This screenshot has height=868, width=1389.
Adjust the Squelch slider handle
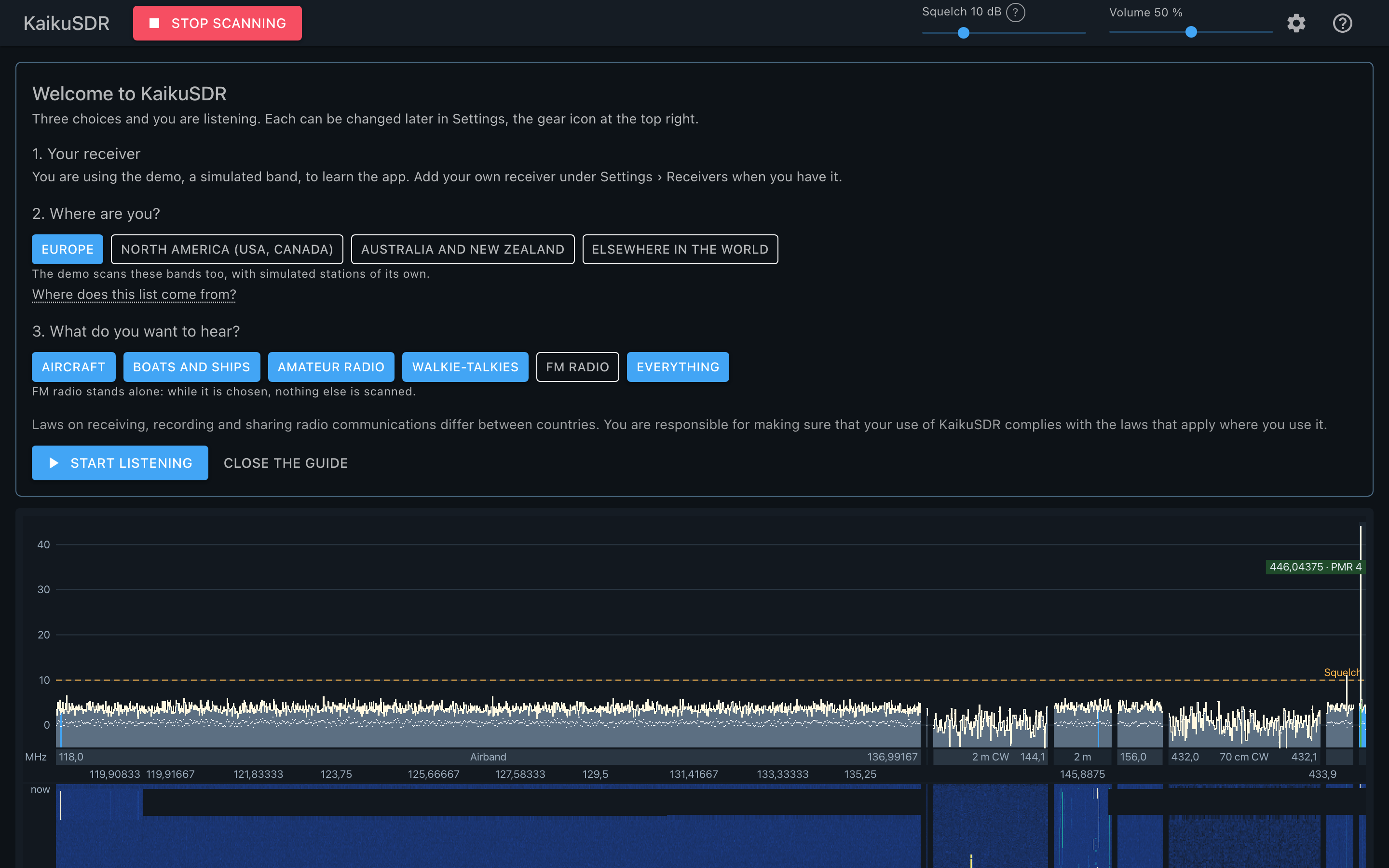pyautogui.click(x=964, y=33)
